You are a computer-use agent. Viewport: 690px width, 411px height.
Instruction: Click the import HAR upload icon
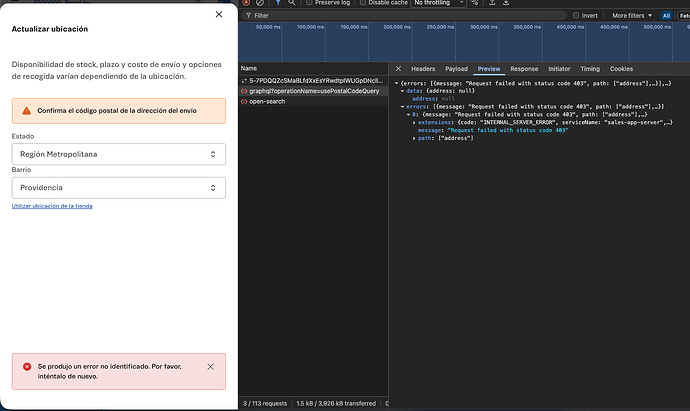coord(493,3)
